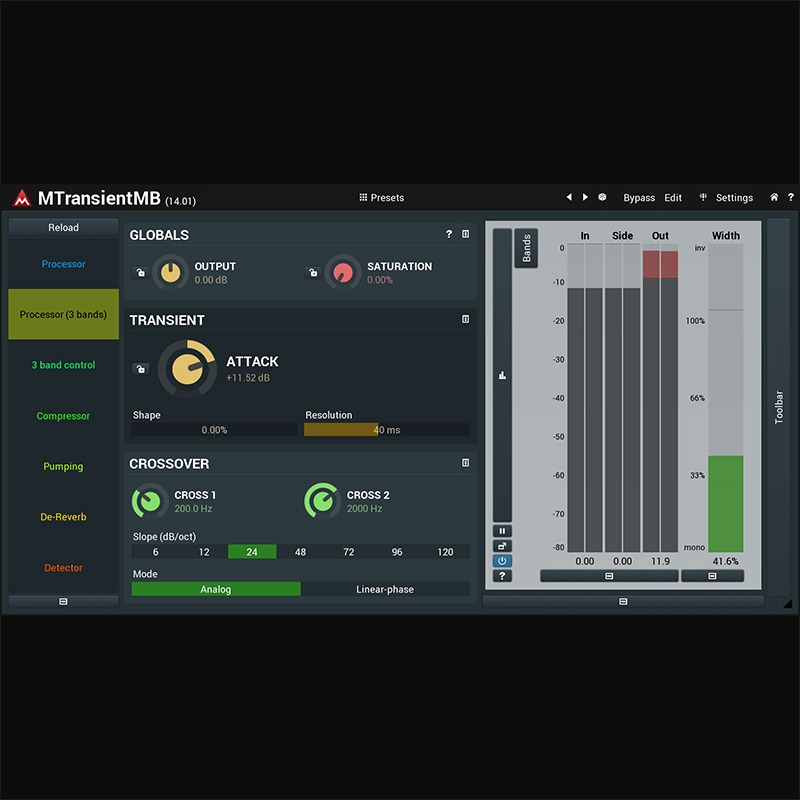Toggle the lock icon next to OUTPUT

140,272
